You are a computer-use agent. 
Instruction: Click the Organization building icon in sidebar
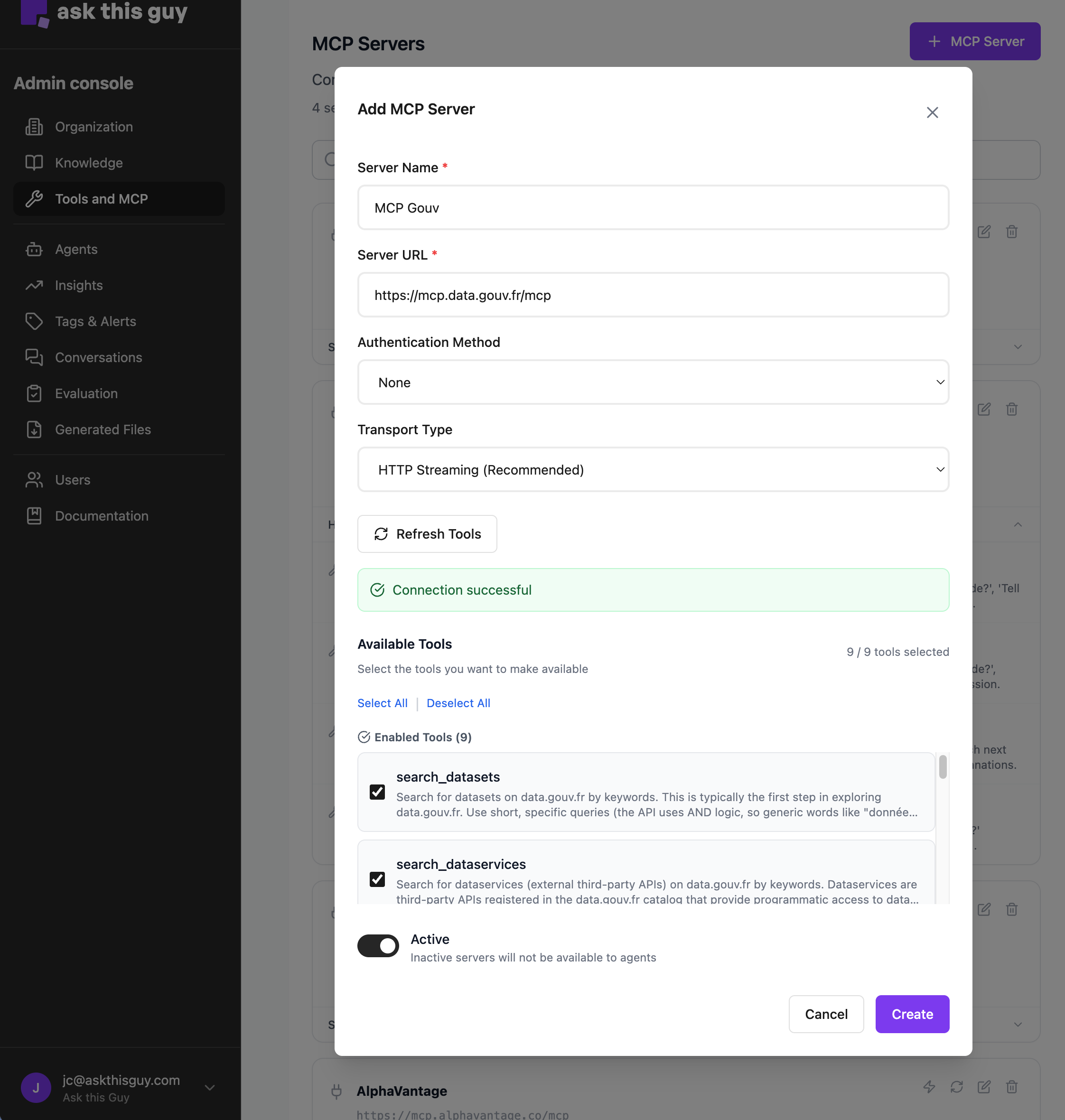pyautogui.click(x=34, y=127)
